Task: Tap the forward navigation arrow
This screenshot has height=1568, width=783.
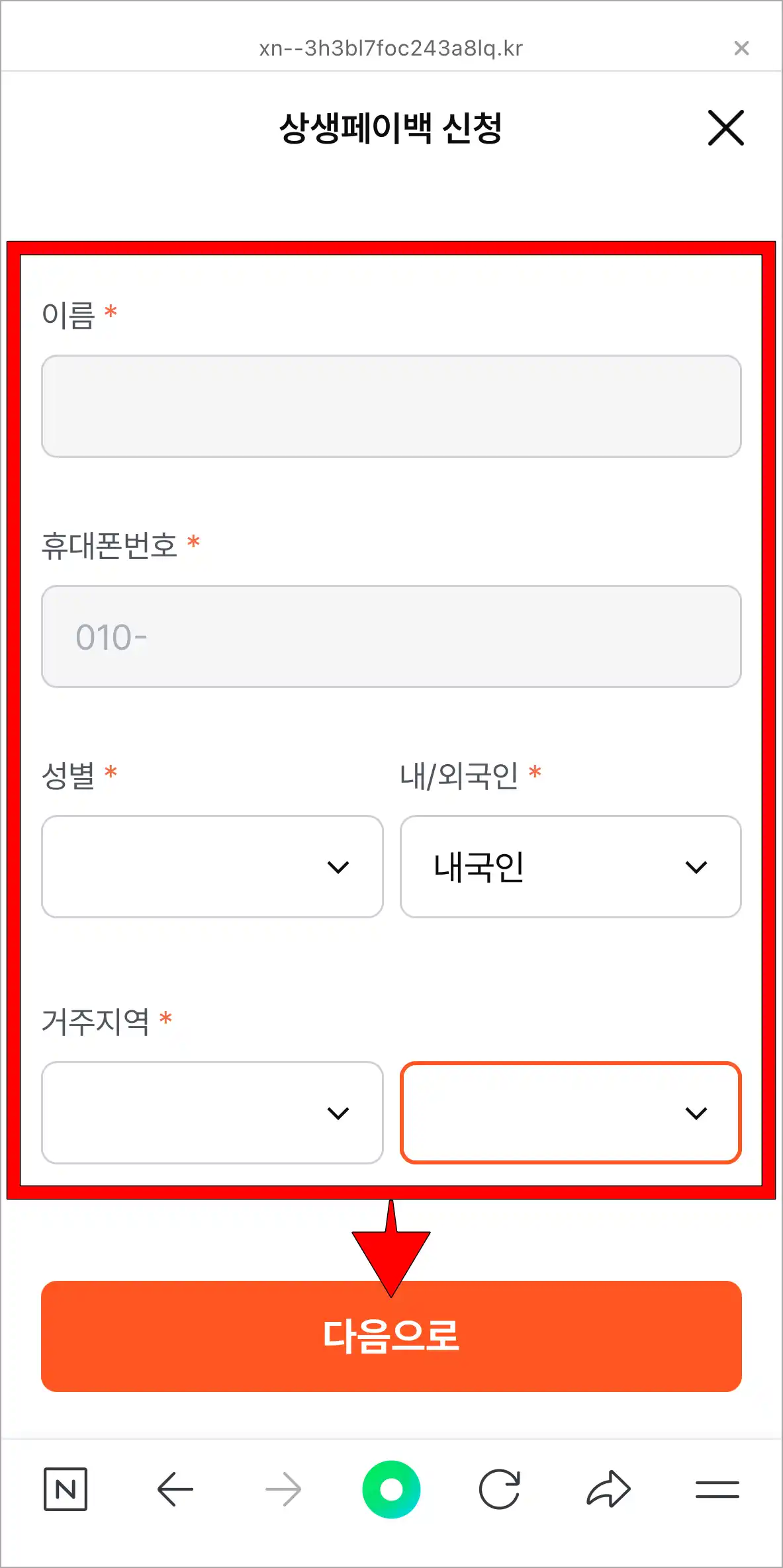Action: 283,1489
